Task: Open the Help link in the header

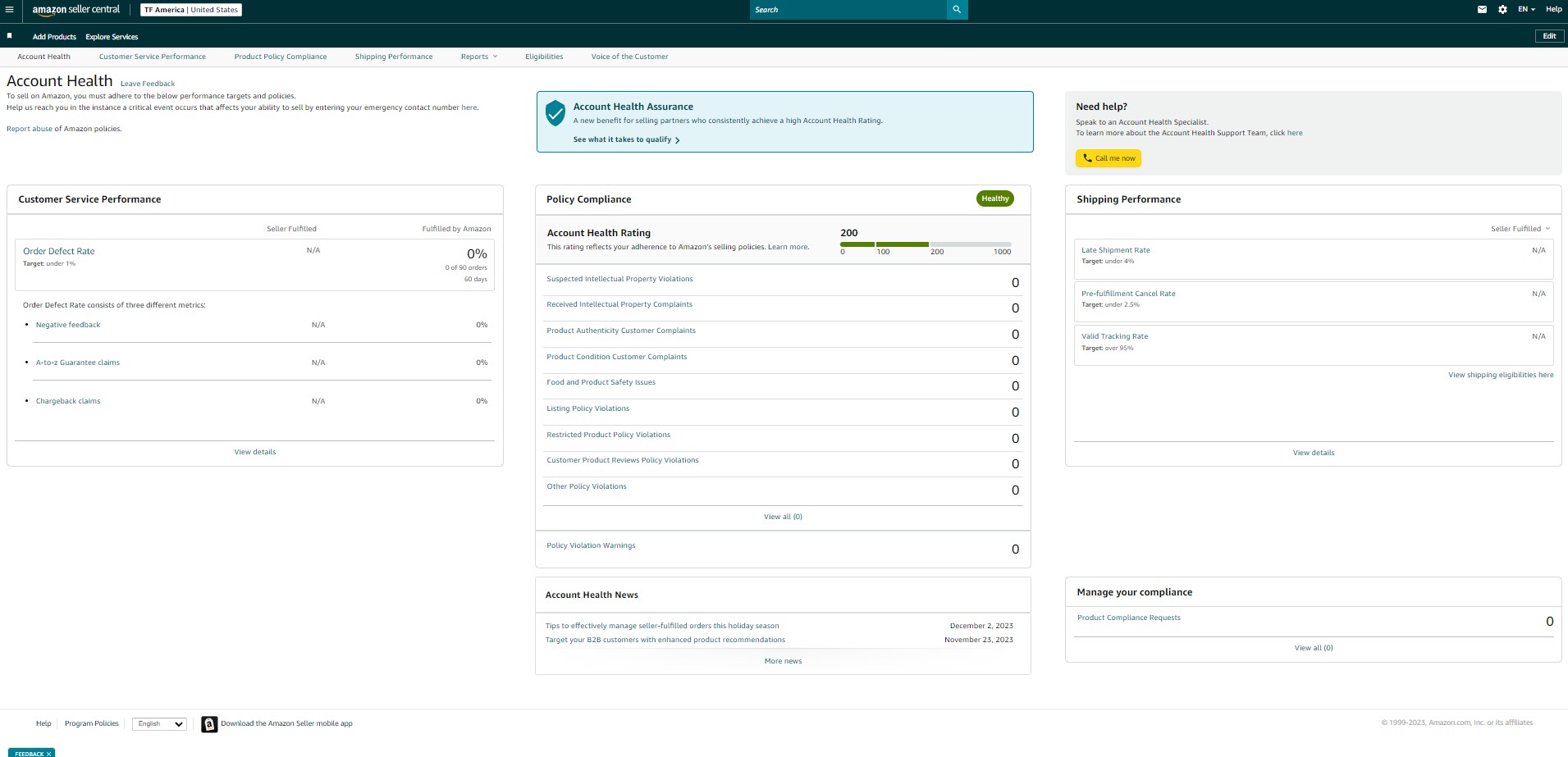Action: pyautogui.click(x=1554, y=10)
